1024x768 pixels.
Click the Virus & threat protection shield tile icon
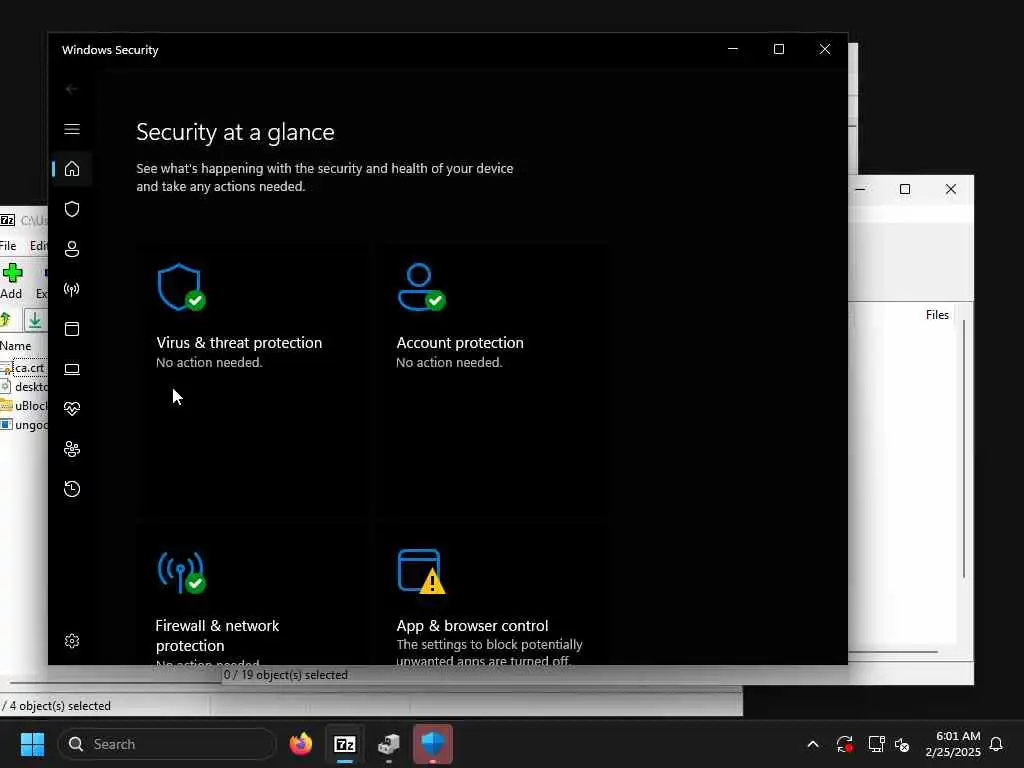[x=181, y=287]
